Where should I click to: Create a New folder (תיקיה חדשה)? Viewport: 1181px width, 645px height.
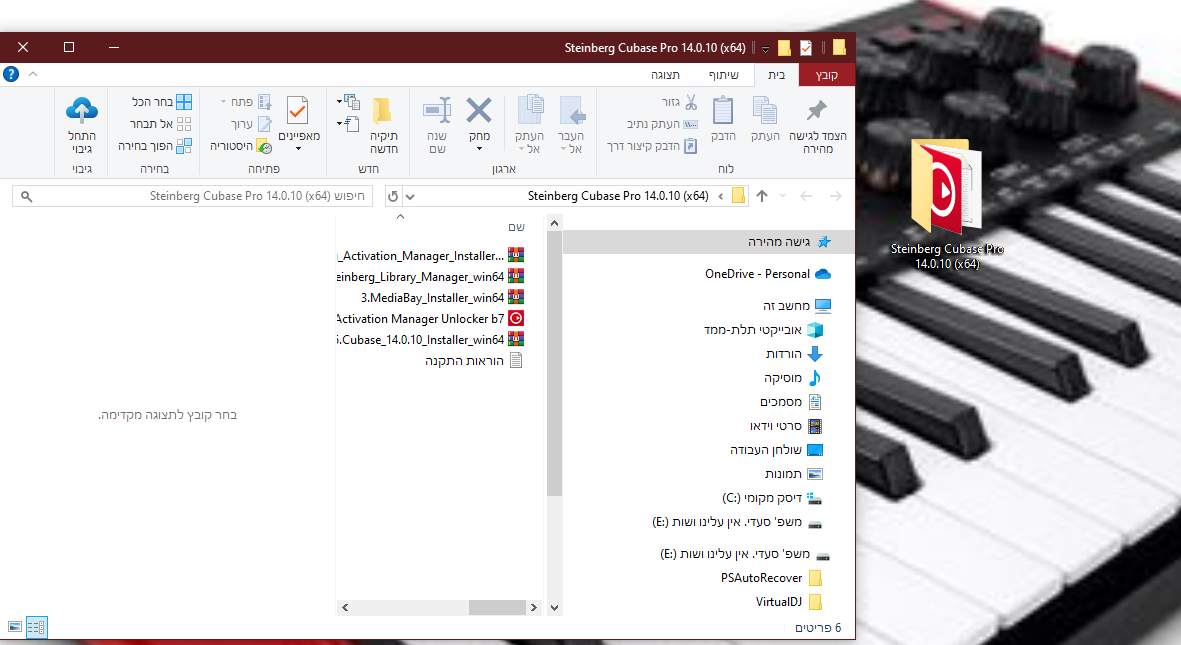pos(383,126)
